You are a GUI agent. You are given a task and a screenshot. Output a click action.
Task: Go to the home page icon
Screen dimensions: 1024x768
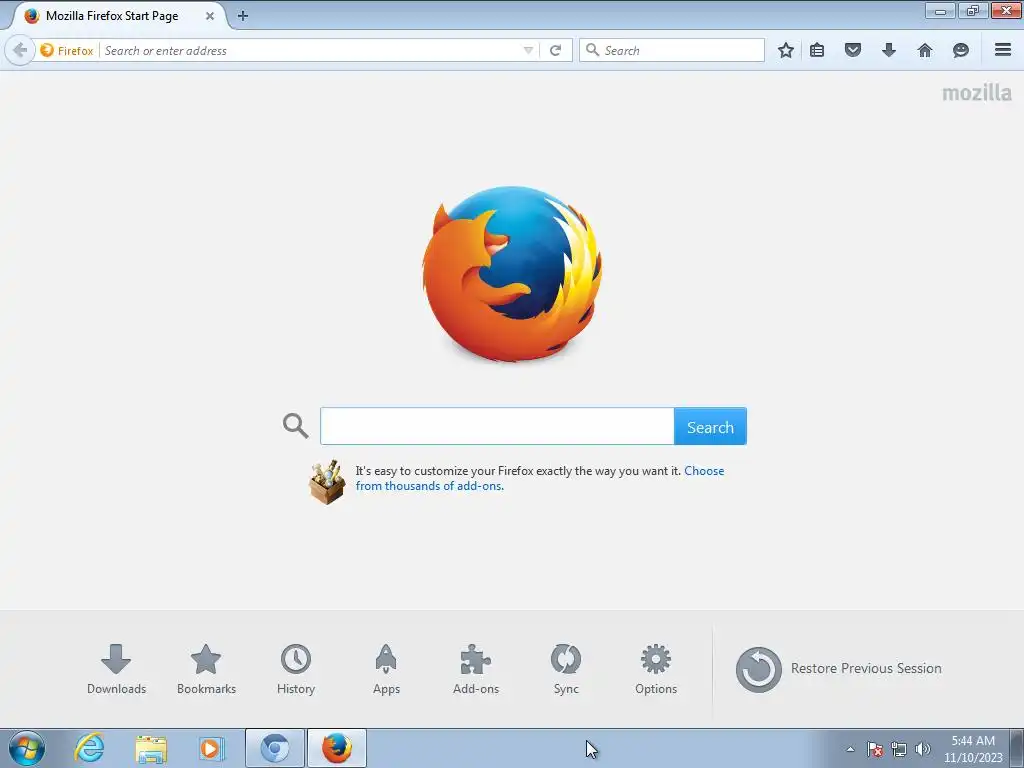[925, 50]
